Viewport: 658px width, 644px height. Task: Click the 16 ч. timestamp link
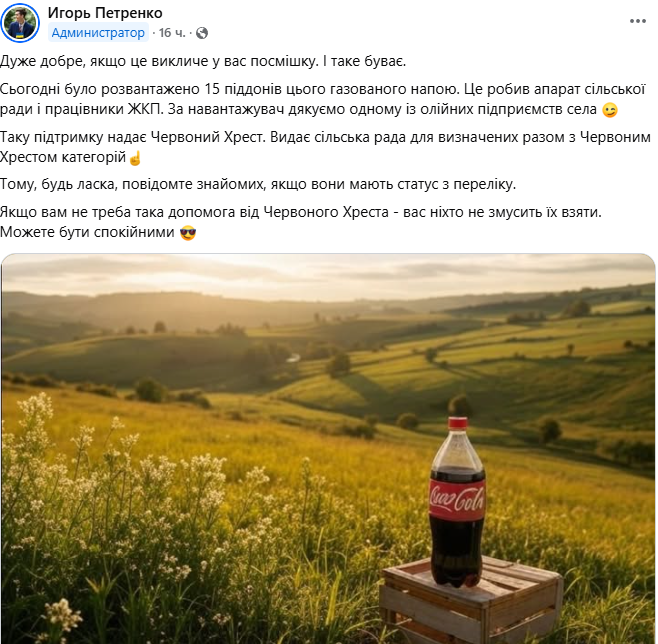coord(172,33)
